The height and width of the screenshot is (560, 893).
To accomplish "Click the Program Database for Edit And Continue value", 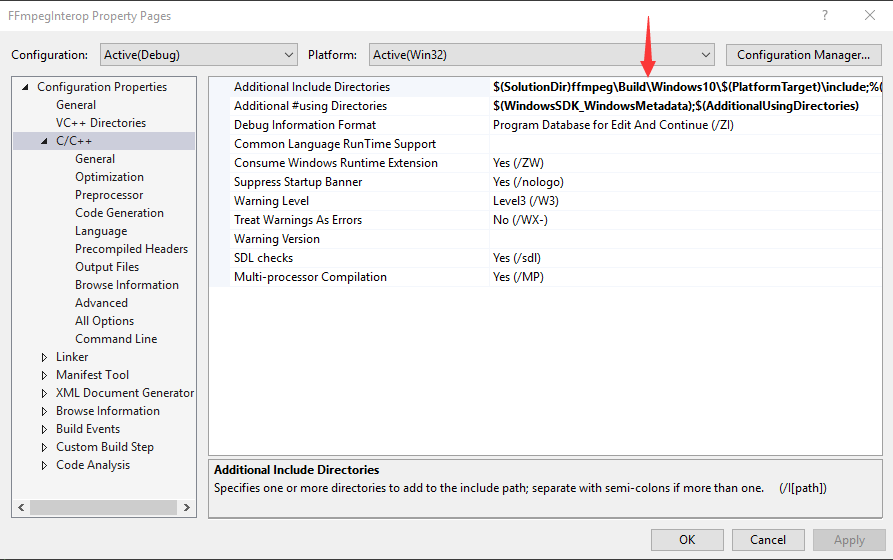I will click(x=613, y=125).
